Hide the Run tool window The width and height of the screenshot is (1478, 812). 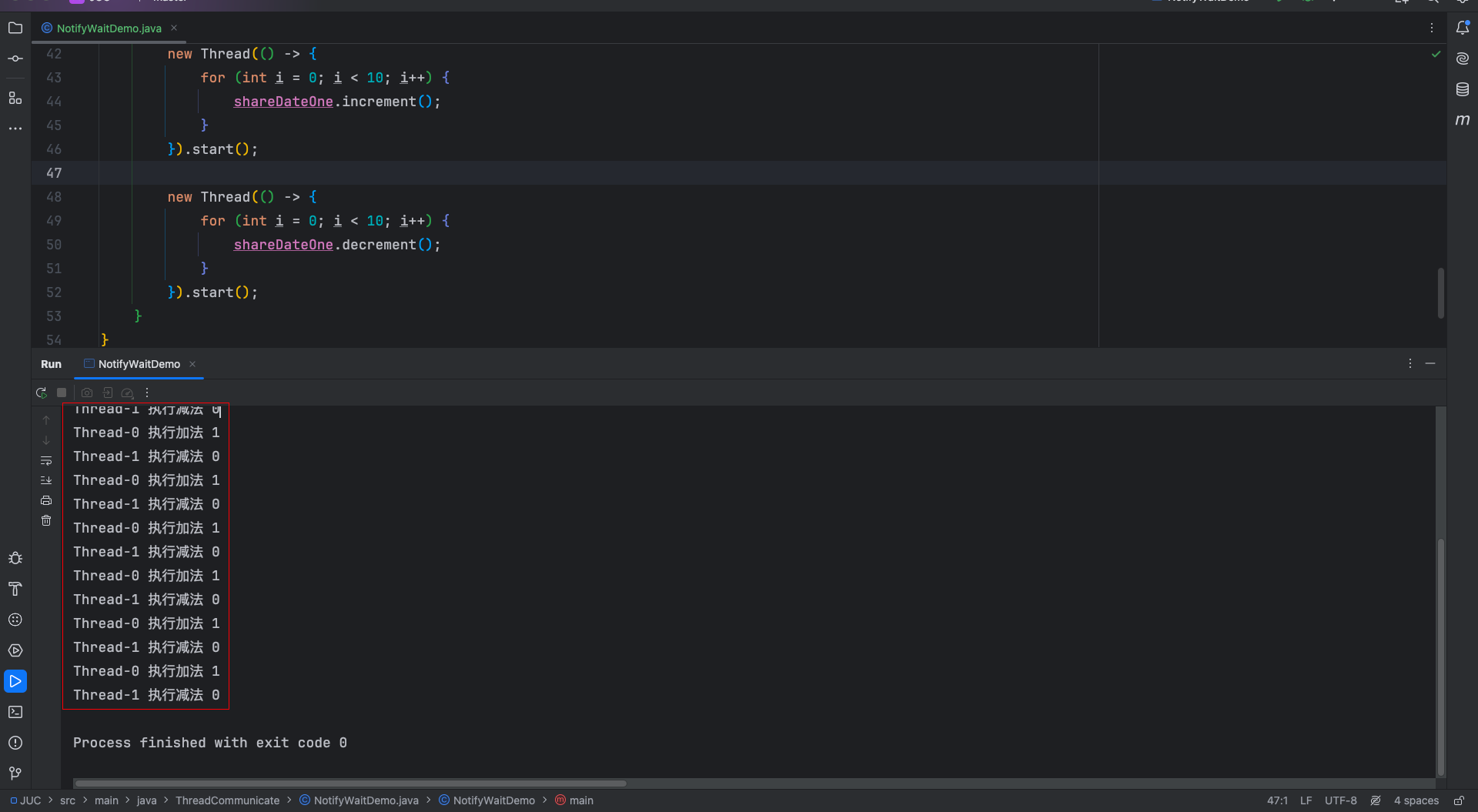tap(1430, 363)
